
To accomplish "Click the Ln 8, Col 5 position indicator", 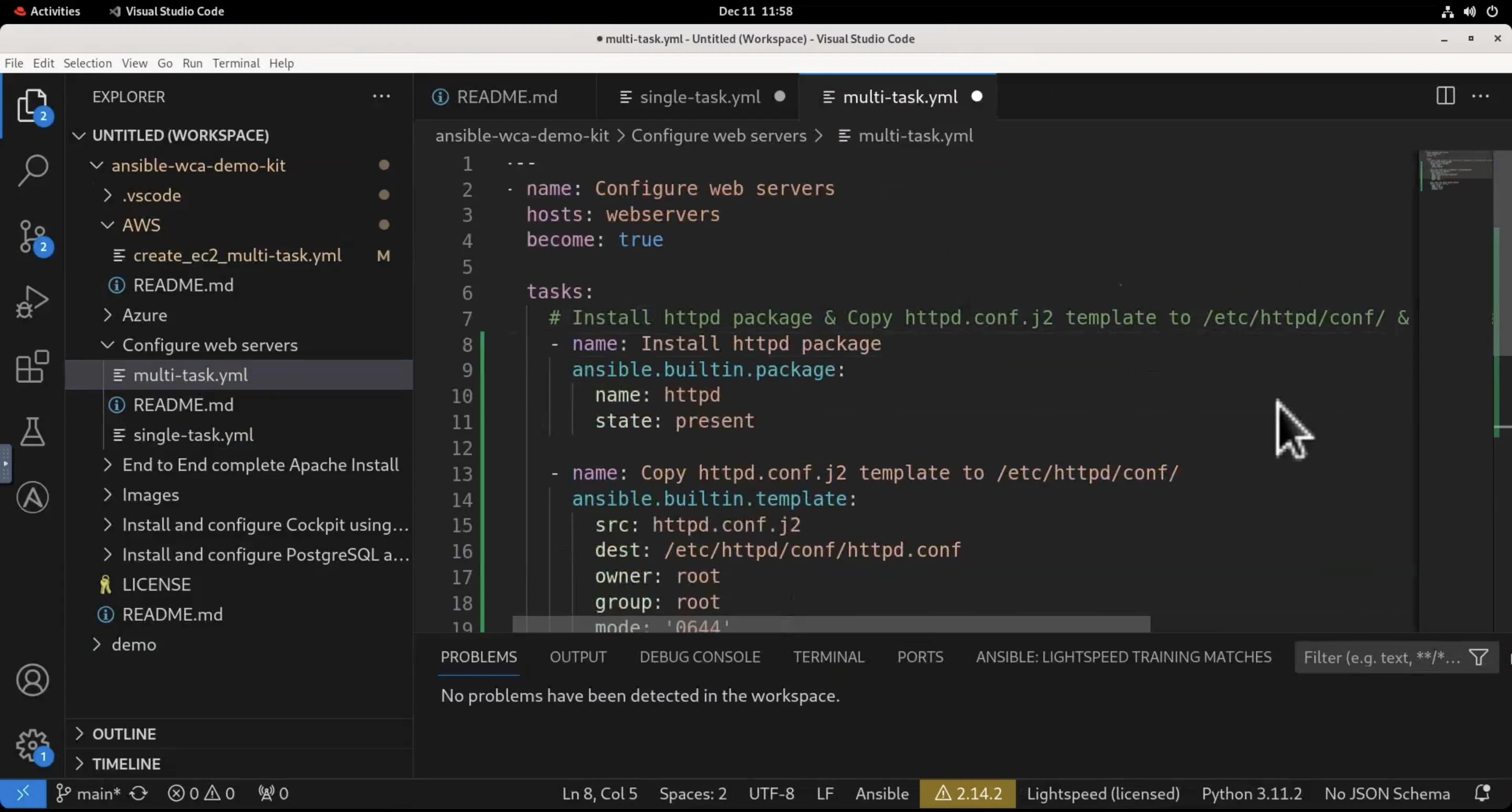I will (x=599, y=794).
